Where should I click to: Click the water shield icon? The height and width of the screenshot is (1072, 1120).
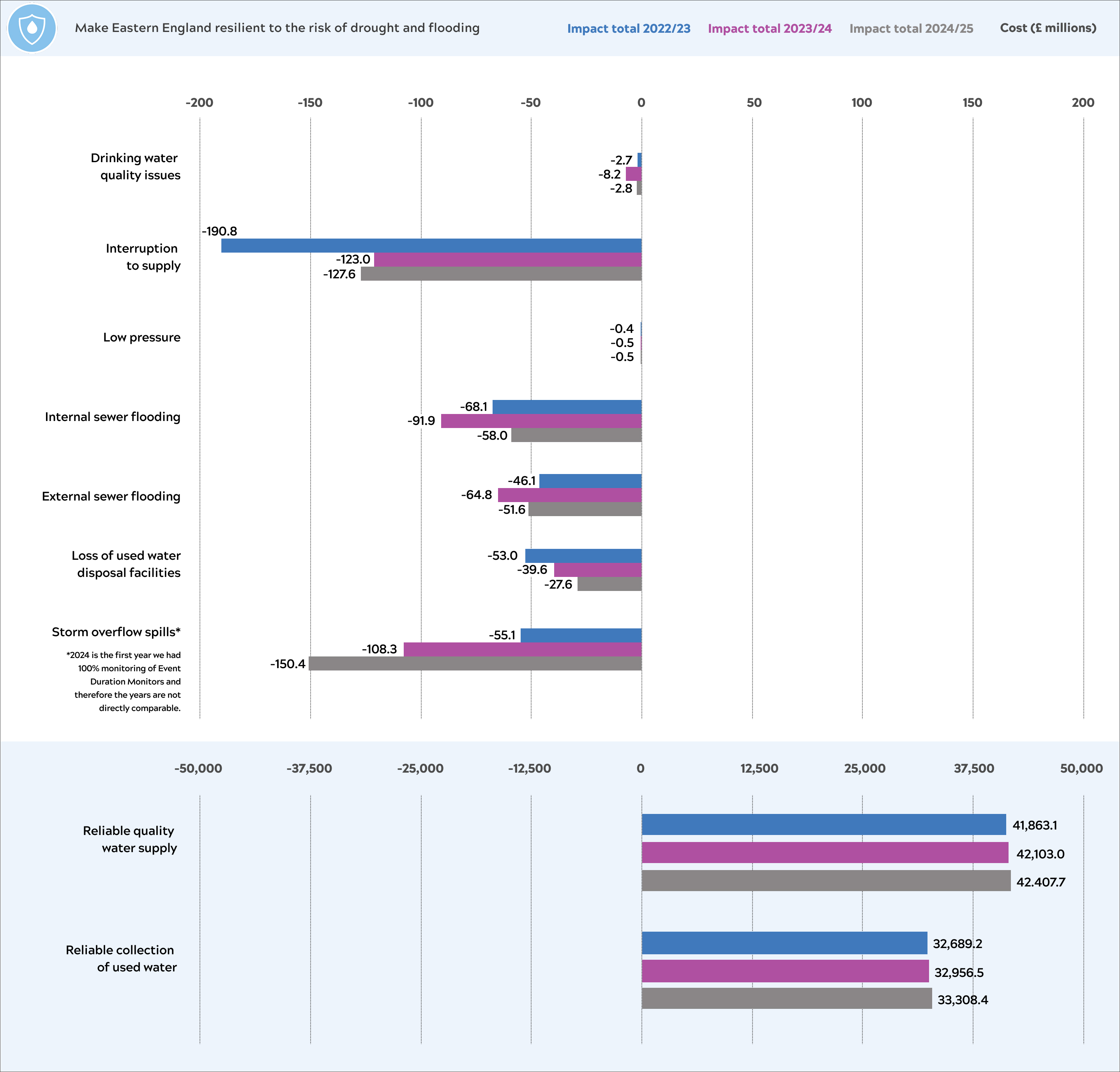[32, 28]
